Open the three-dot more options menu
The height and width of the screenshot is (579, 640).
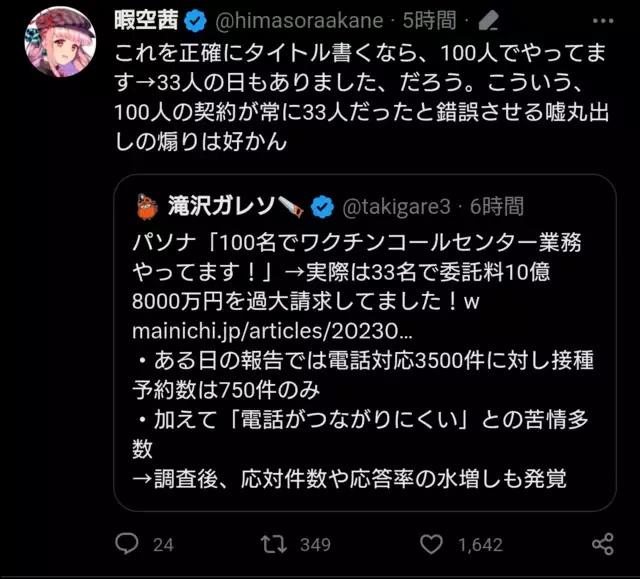coord(603,21)
